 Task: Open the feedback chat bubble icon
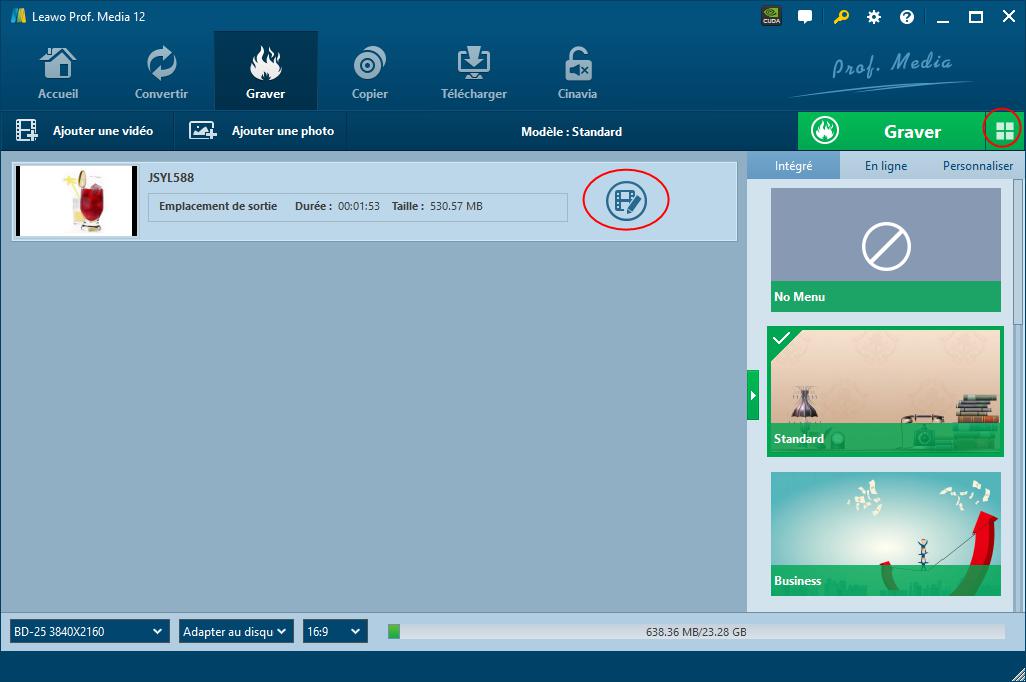805,16
